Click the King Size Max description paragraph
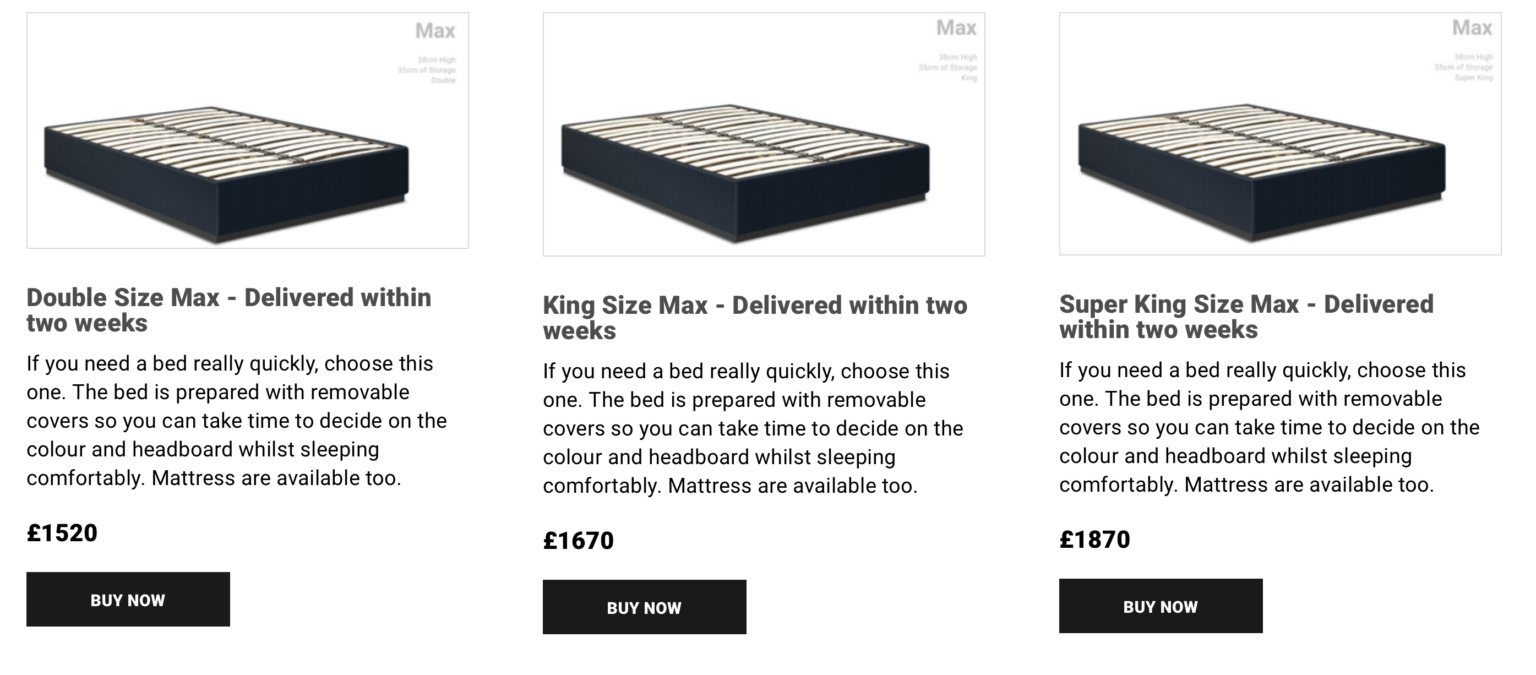The height and width of the screenshot is (675, 1536). click(752, 428)
